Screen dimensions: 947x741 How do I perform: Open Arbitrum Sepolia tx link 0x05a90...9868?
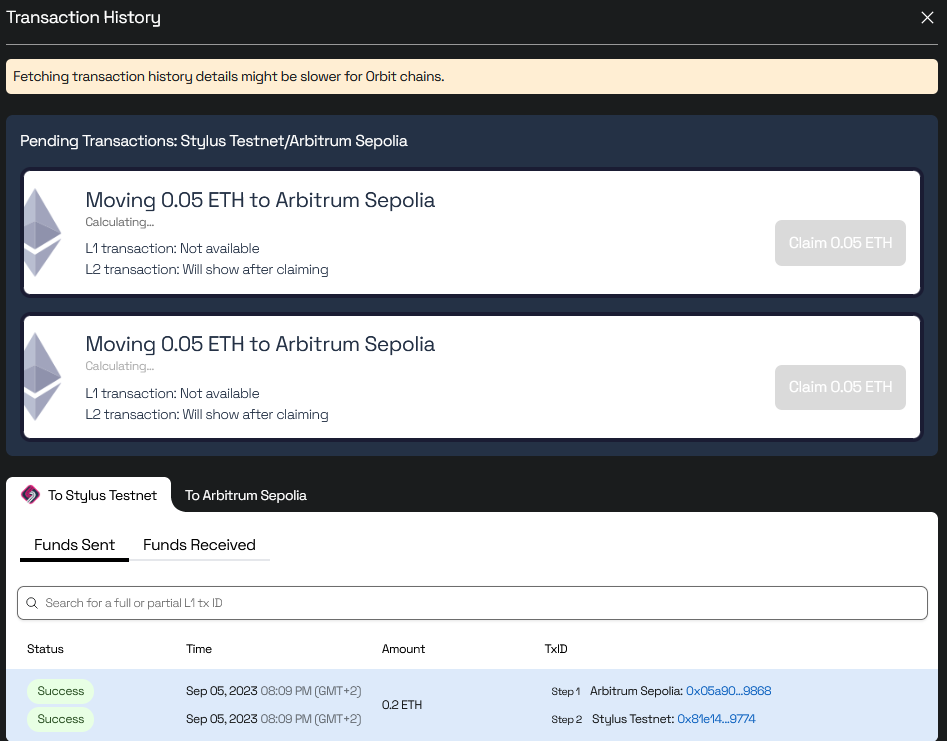728,691
